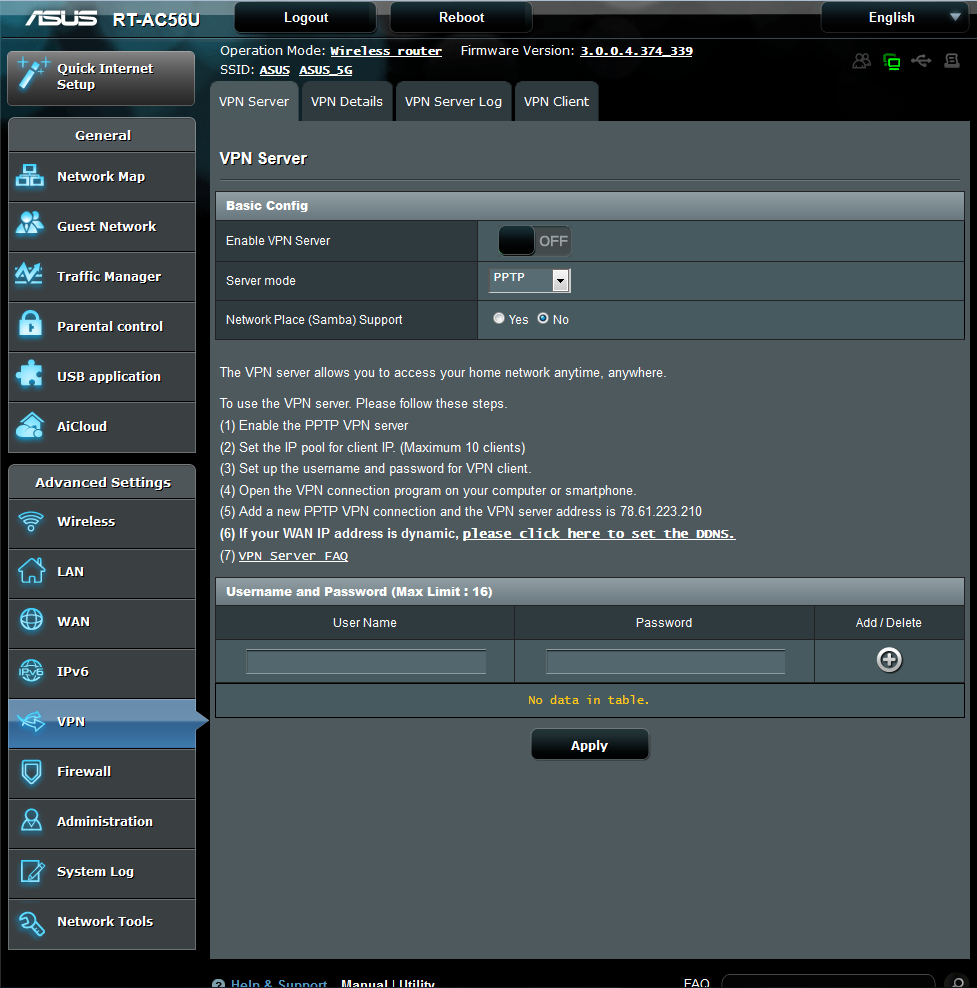Click the IPv6 globe icon

coord(31,671)
